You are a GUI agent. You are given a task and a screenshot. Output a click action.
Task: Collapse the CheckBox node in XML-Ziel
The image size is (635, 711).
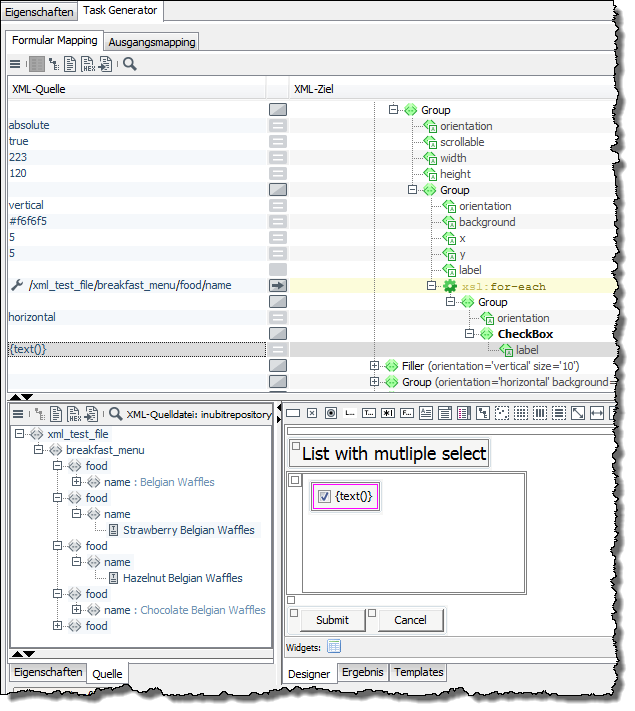pos(469,334)
